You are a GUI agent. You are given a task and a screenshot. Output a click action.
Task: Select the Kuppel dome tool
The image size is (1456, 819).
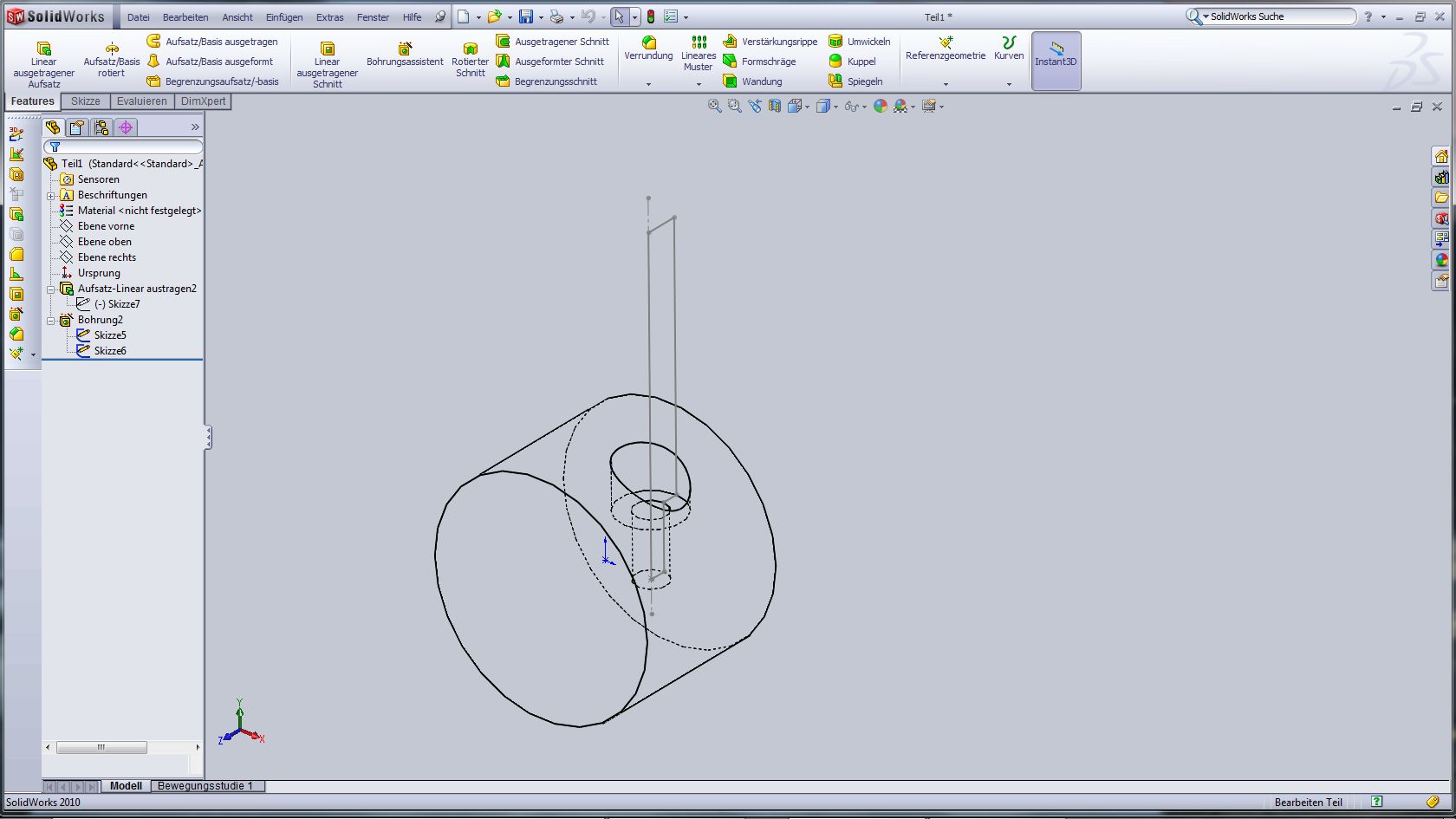[x=835, y=62]
